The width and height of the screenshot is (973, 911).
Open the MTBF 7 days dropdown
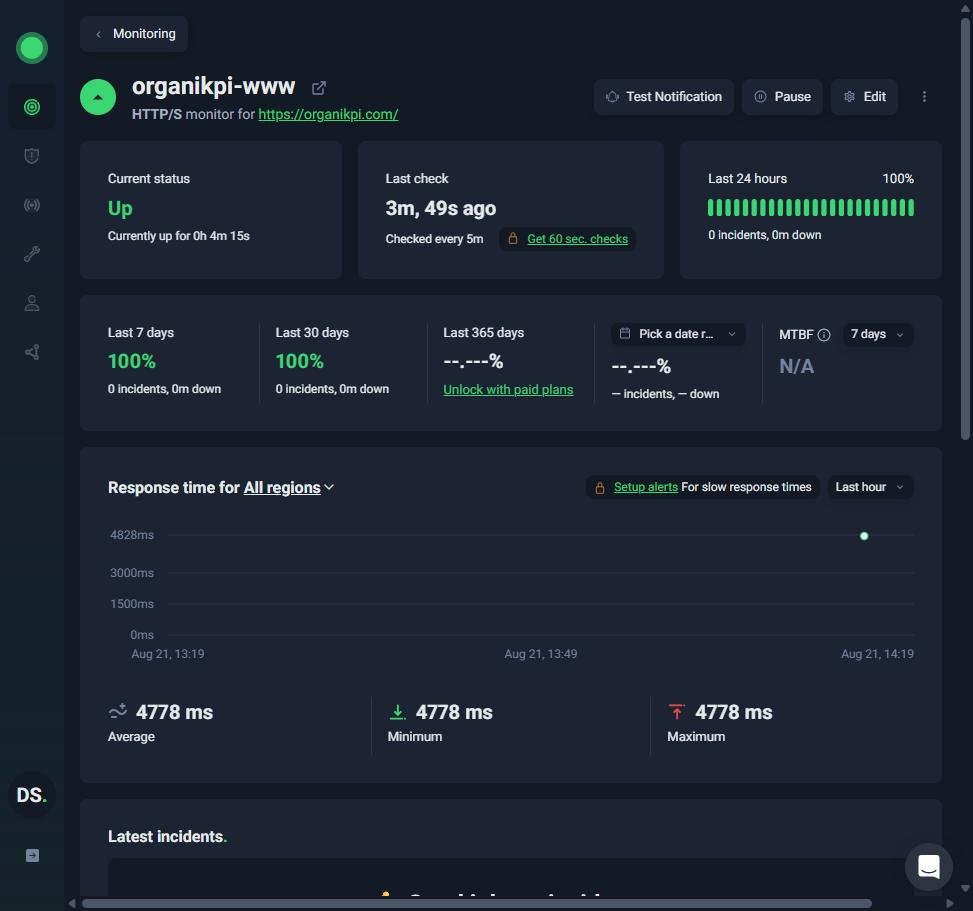877,334
